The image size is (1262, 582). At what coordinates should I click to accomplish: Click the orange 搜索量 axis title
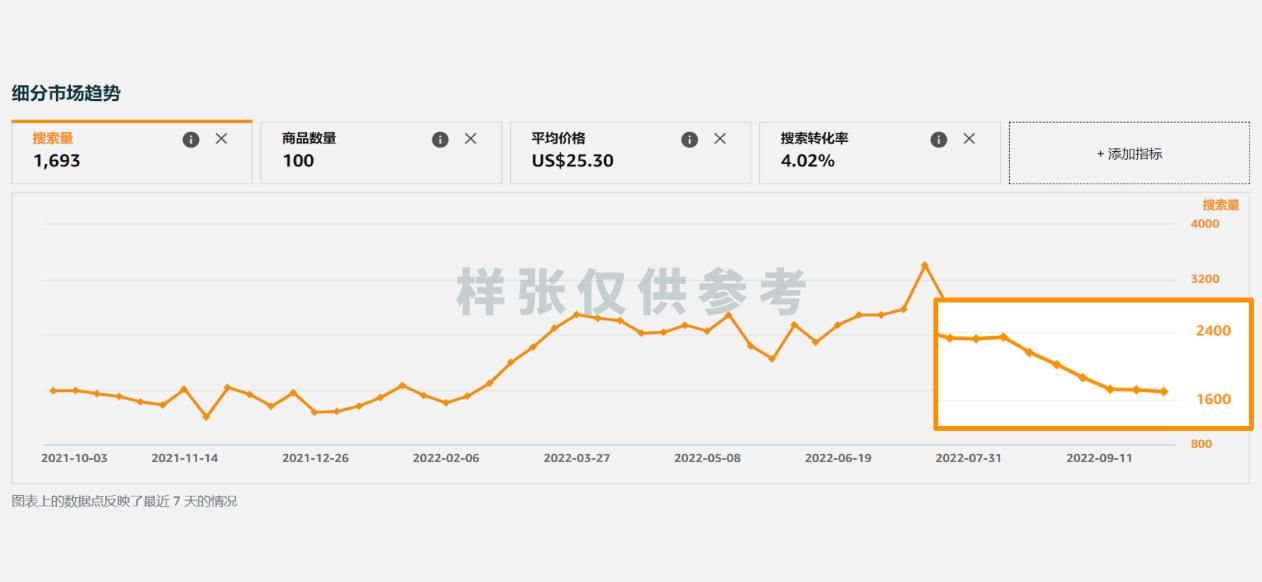[x=1221, y=205]
